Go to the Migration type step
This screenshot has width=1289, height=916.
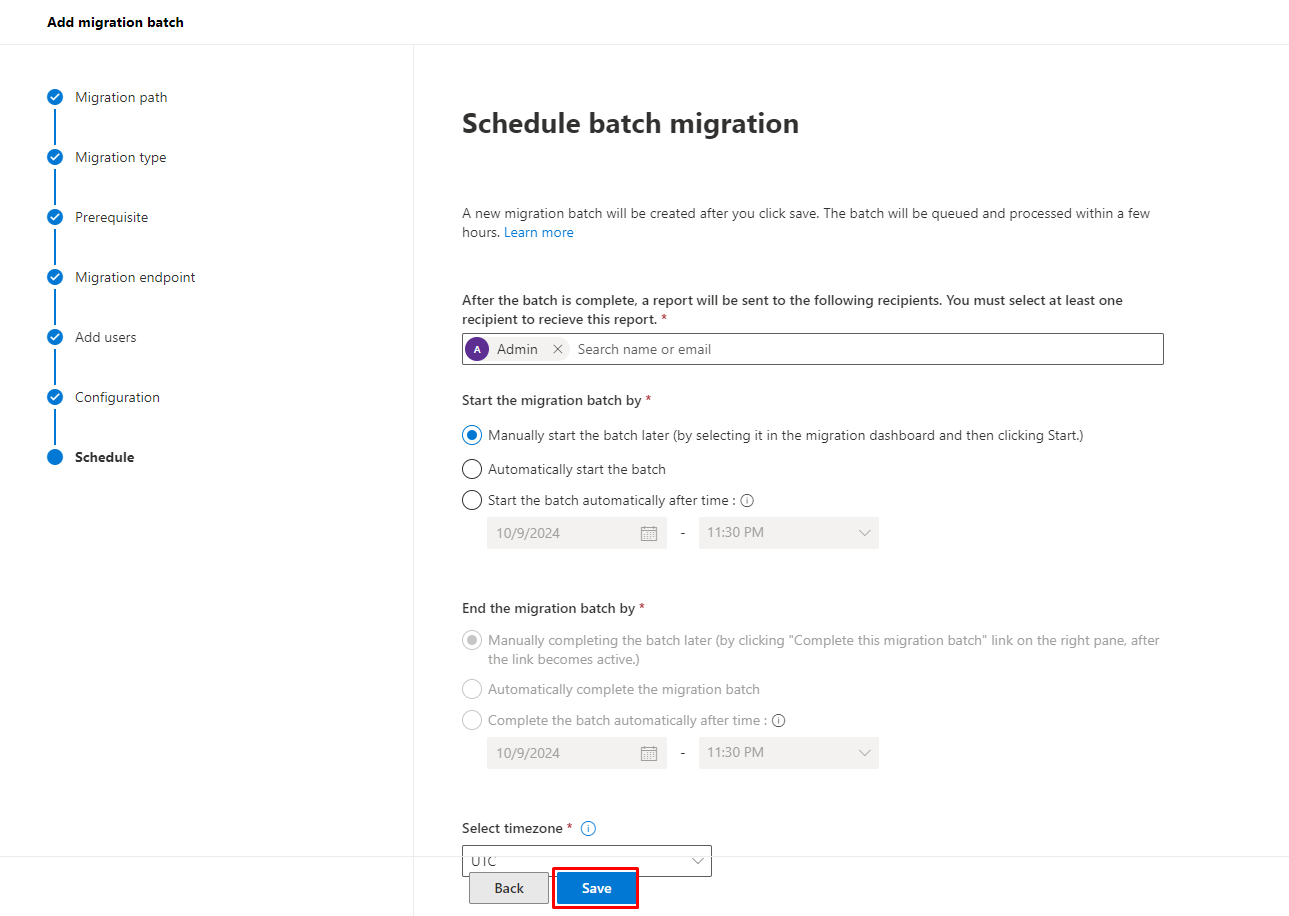121,157
